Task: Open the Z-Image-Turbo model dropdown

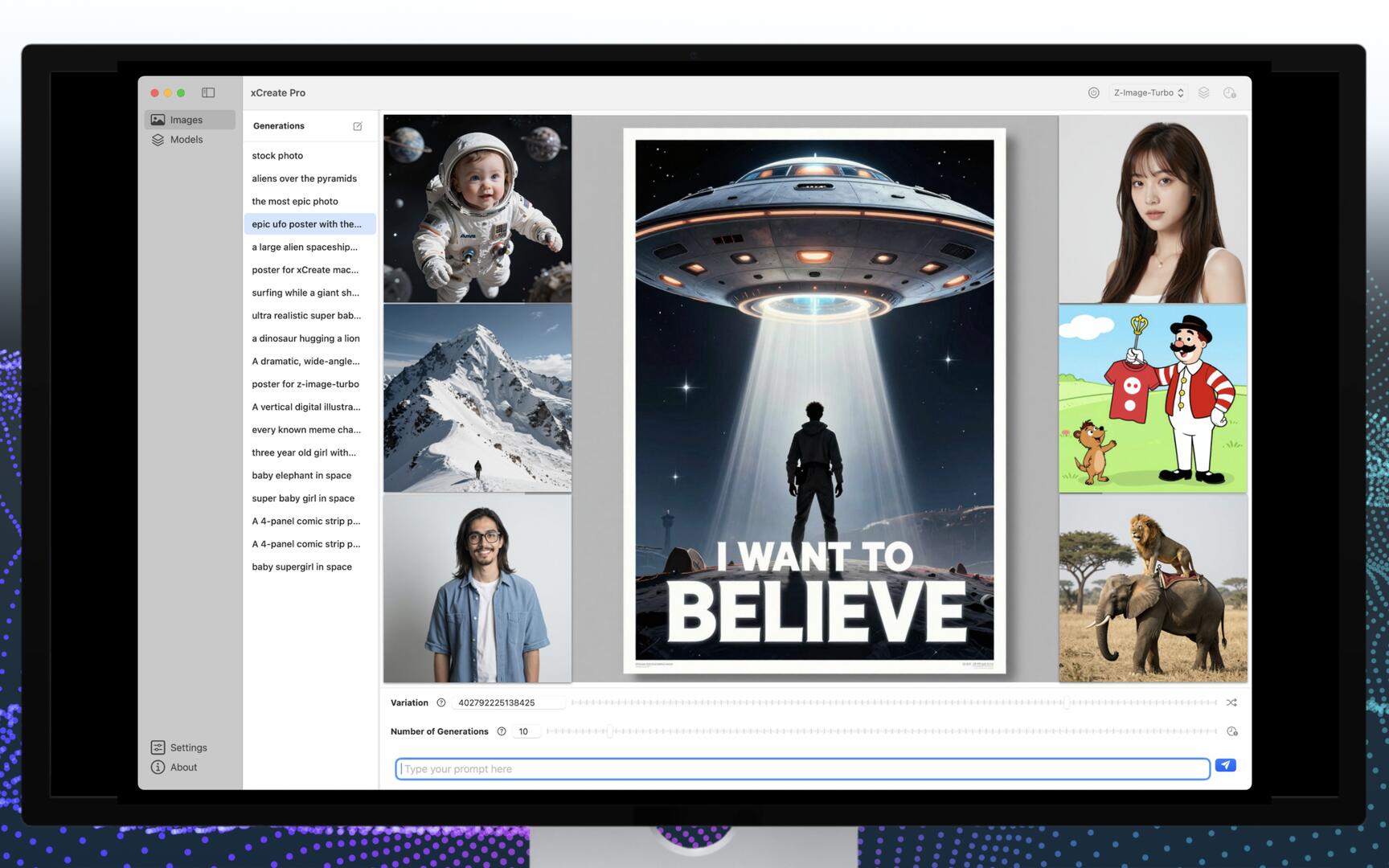Action: point(1148,93)
